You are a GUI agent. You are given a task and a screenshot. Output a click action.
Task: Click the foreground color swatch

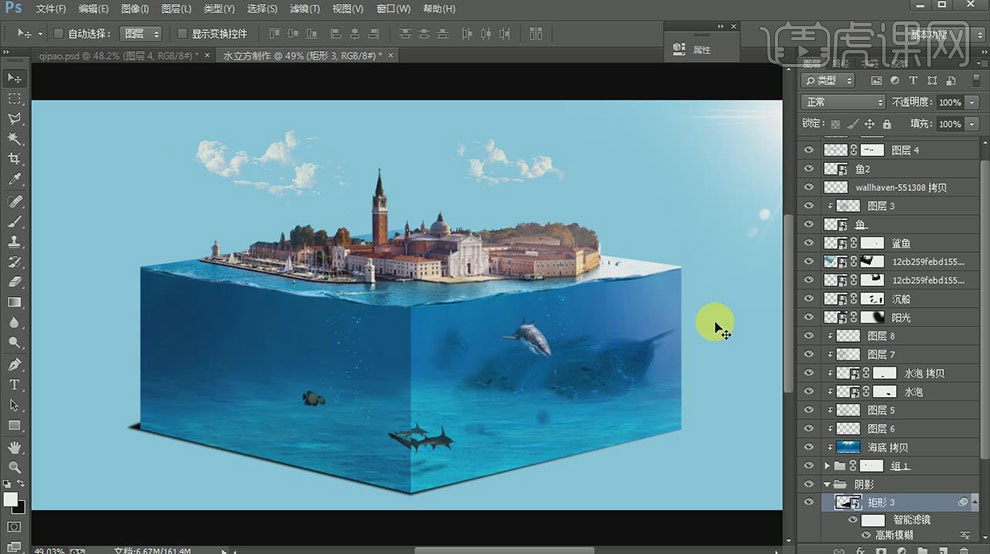point(10,499)
